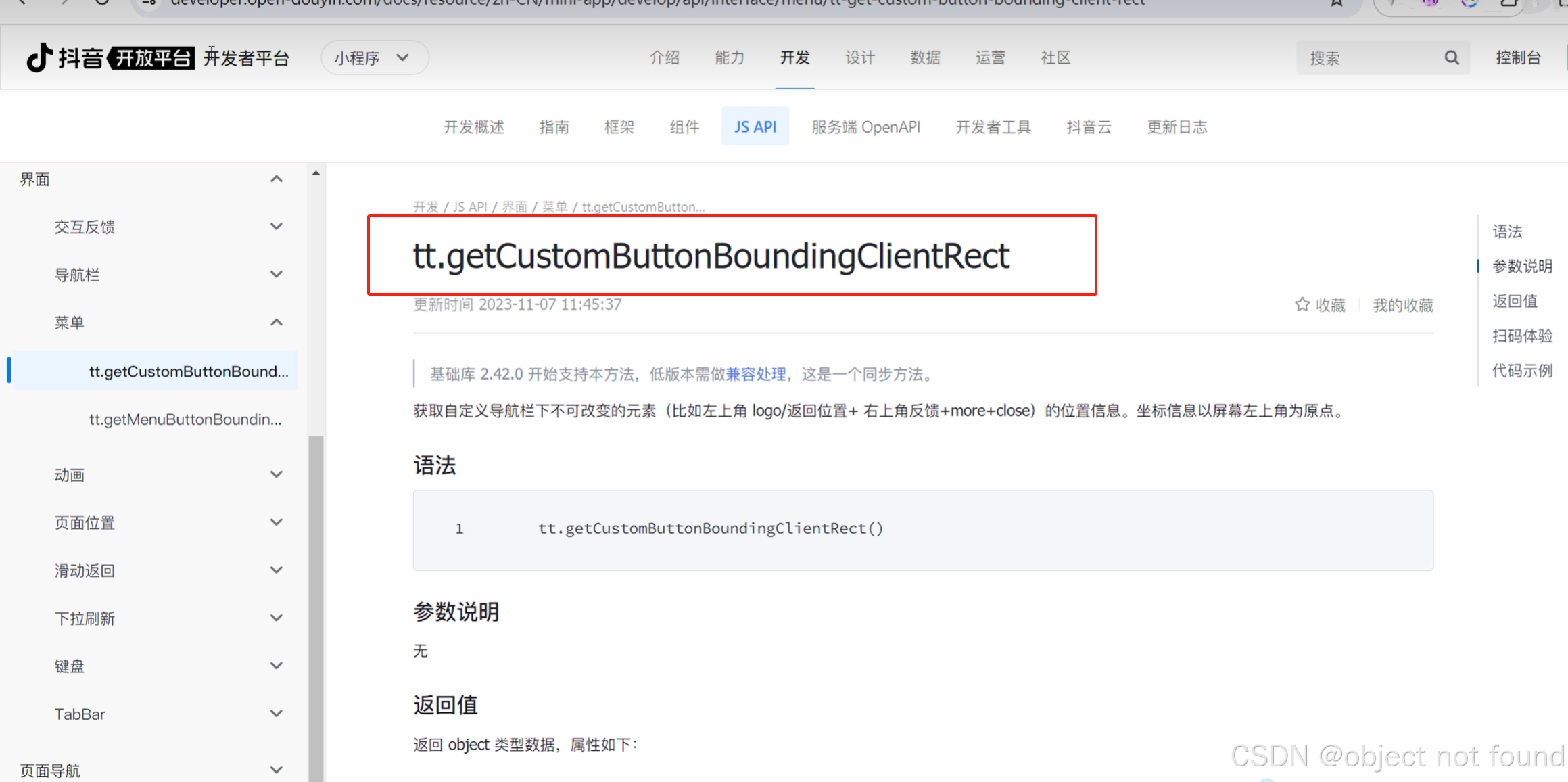Click the bookmark star in address bar
Screen dimensions: 1568x782
click(x=1336, y=3)
